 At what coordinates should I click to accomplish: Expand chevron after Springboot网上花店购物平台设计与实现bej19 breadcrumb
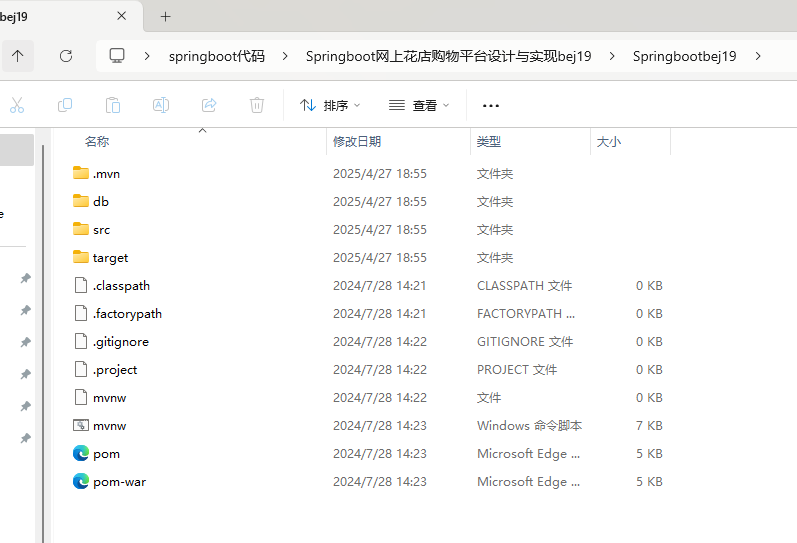(612, 56)
